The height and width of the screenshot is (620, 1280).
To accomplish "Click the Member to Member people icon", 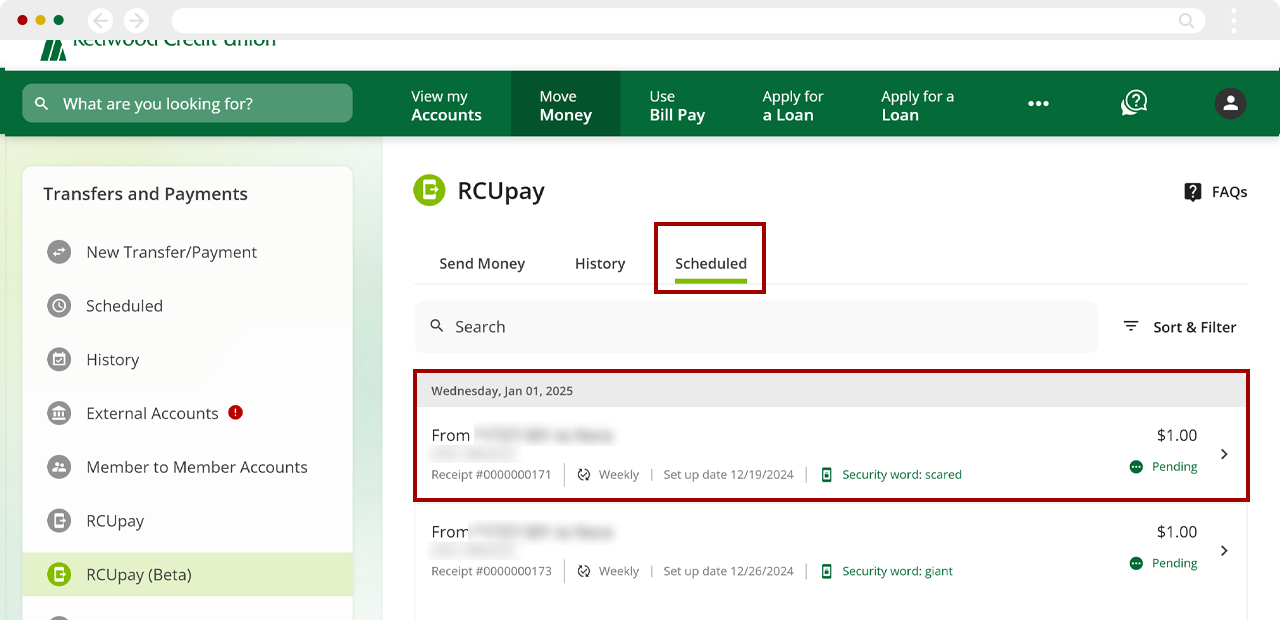I will tap(59, 467).
